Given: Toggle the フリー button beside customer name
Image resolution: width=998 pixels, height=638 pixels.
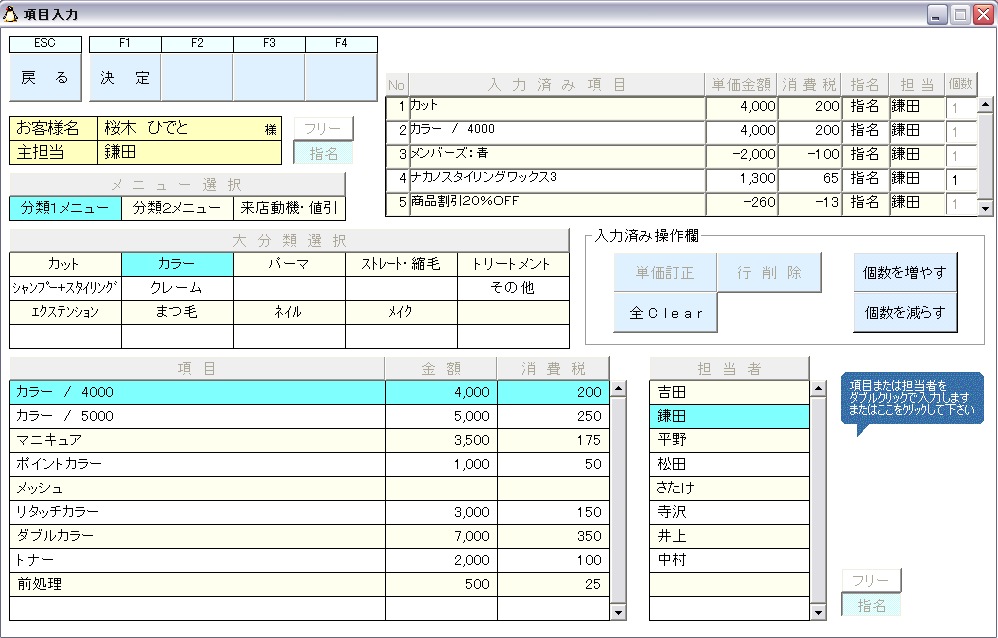Looking at the screenshot, I should pyautogui.click(x=323, y=129).
